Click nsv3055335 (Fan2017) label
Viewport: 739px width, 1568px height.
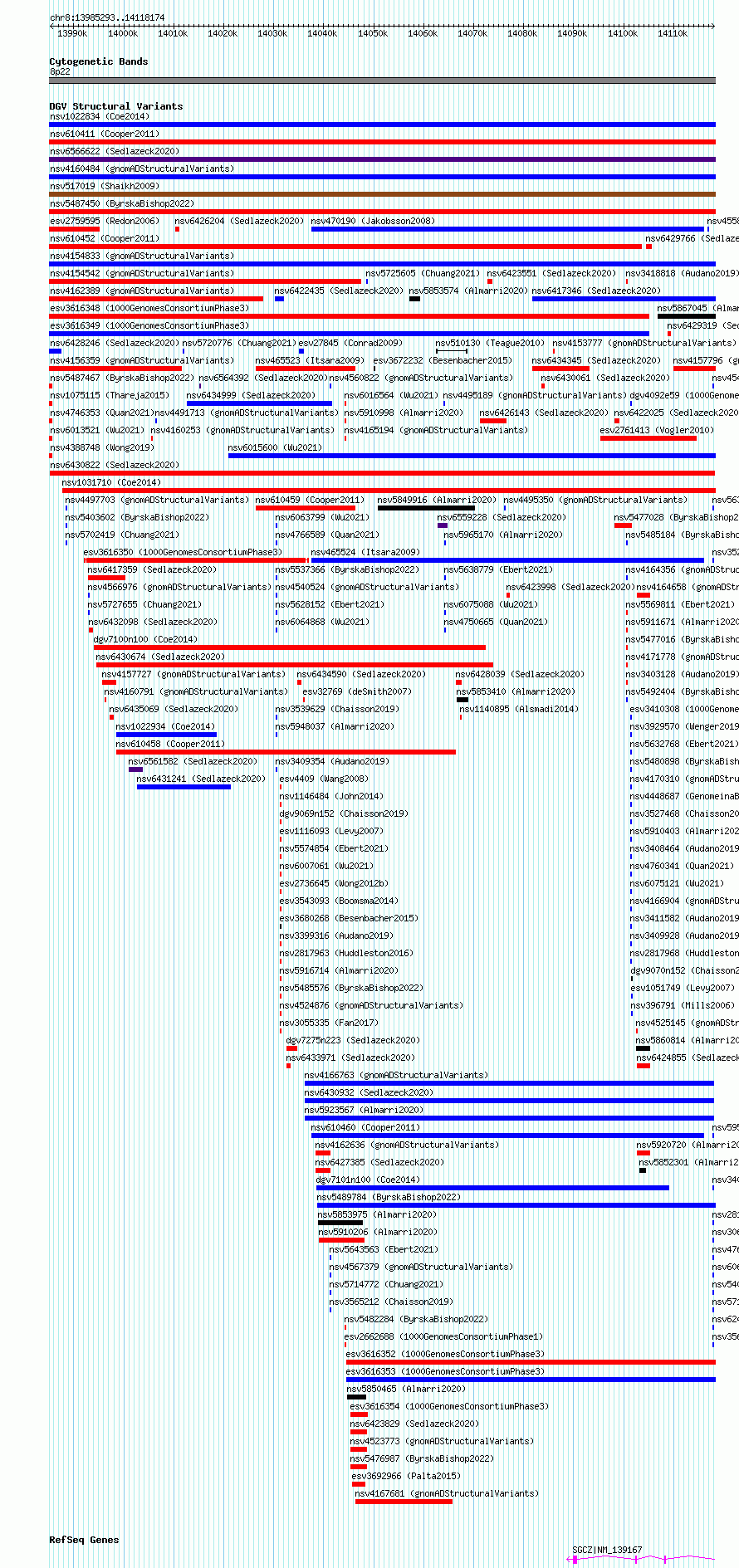(330, 1023)
